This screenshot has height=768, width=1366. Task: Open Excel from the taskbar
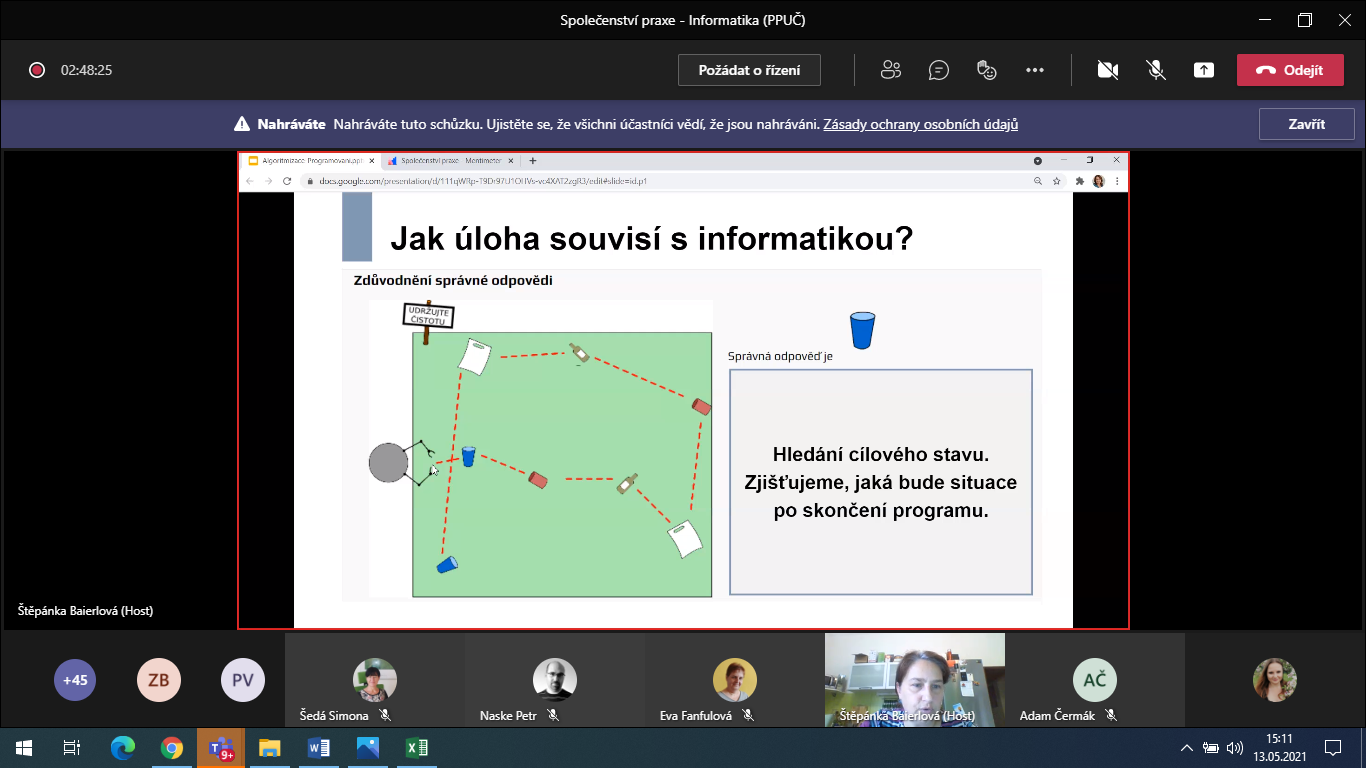click(416, 747)
